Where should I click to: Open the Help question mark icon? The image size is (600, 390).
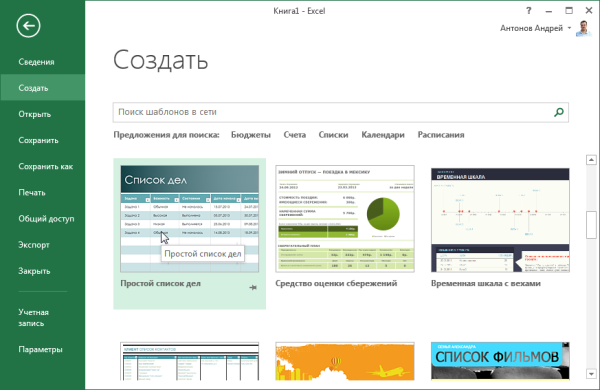[528, 11]
